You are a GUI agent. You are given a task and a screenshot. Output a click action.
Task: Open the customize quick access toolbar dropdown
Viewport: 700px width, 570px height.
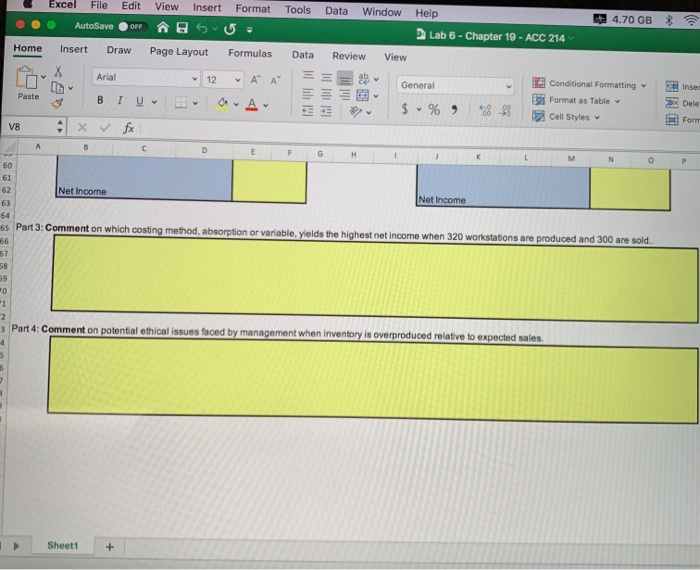point(250,30)
